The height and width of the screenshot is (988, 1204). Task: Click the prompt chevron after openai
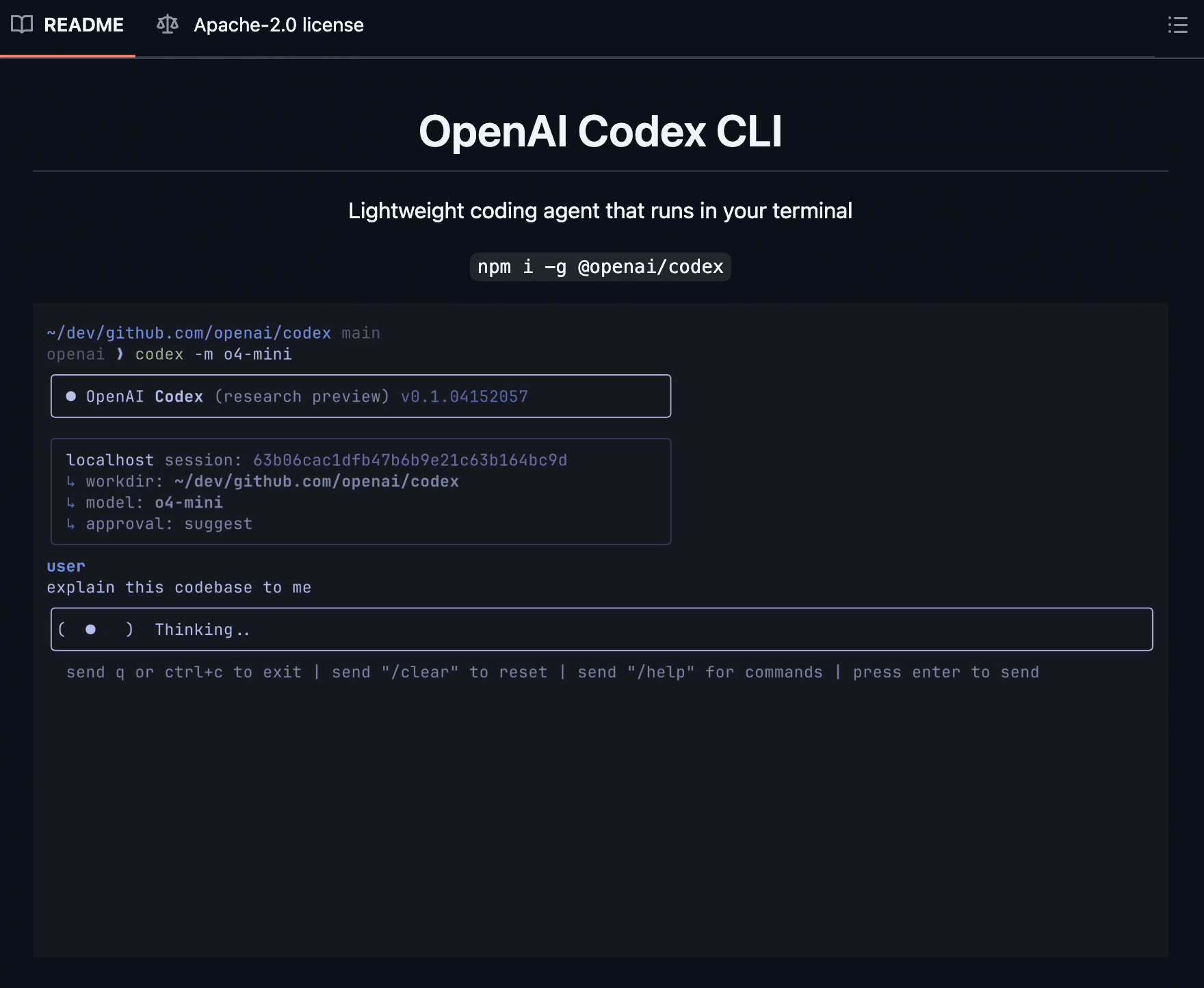click(x=120, y=354)
